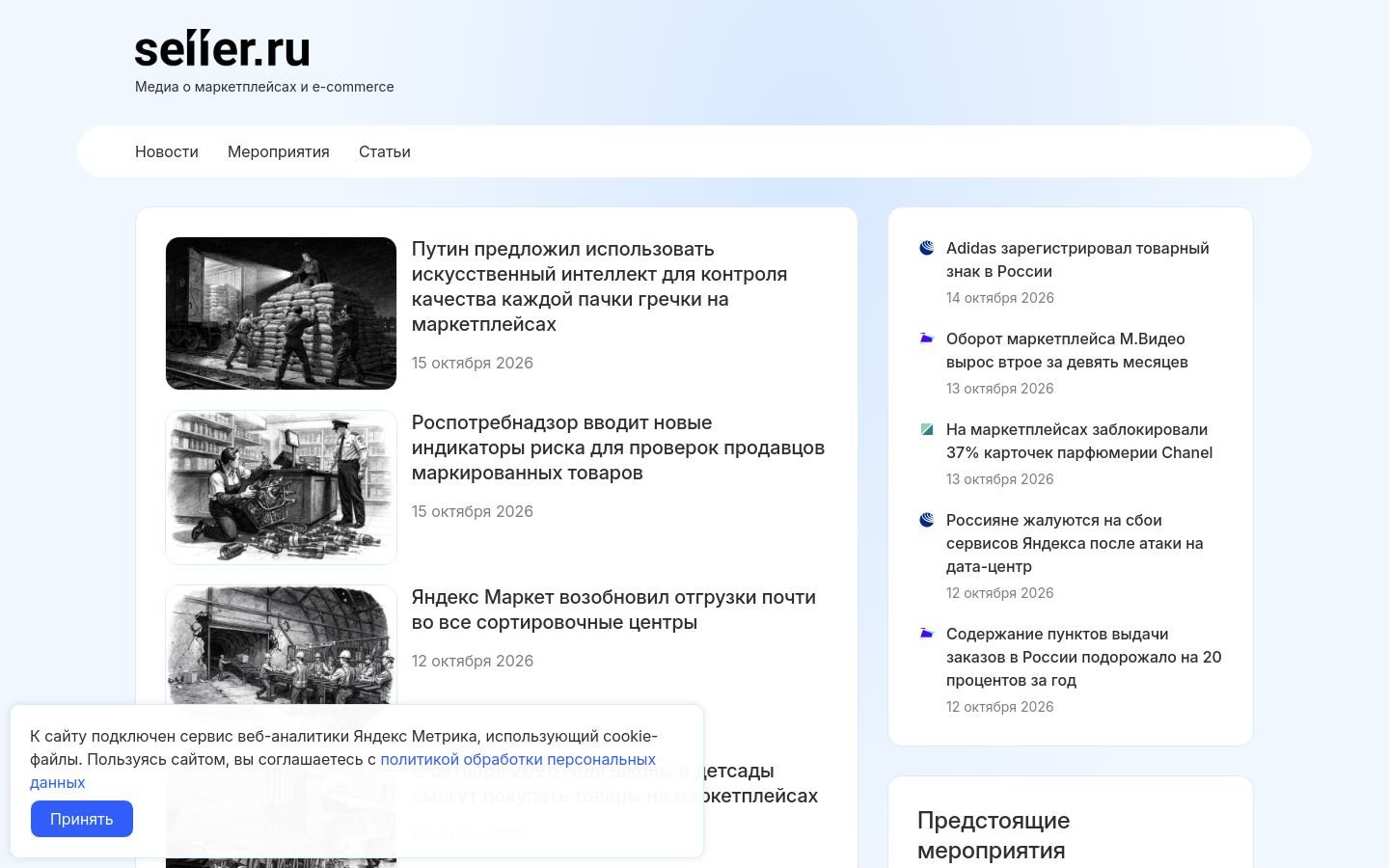Open Оборот маркетплейса М.Видео news item

(x=1067, y=350)
